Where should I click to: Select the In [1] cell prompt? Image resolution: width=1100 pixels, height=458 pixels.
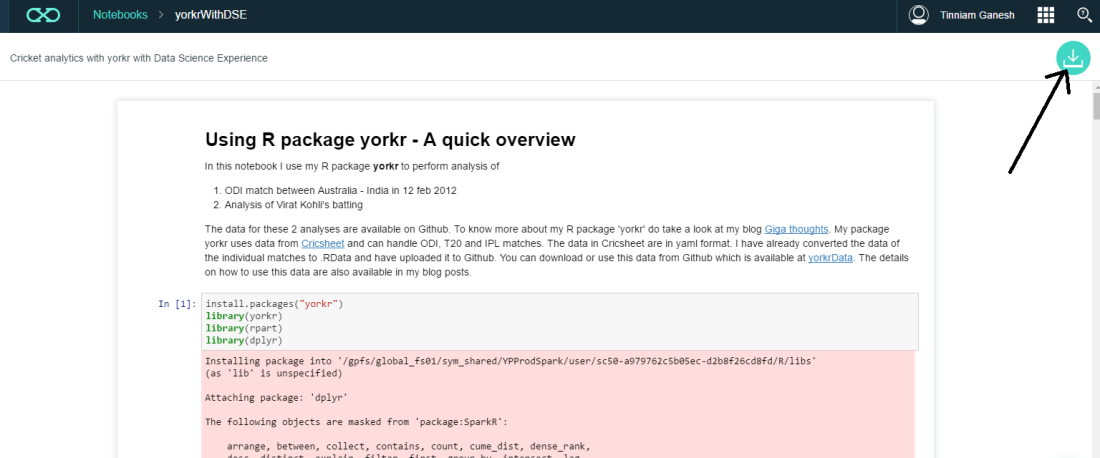point(176,303)
